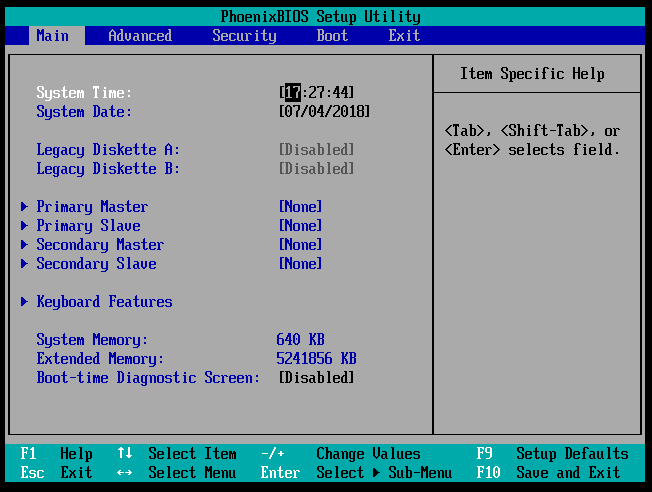Viewport: 652px width, 492px height.
Task: Click Extended Memory 5241856 KB value
Action: coord(316,358)
